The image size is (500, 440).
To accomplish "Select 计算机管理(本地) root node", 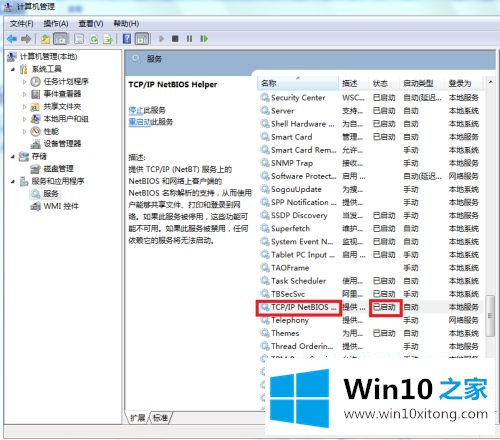I will pyautogui.click(x=48, y=57).
